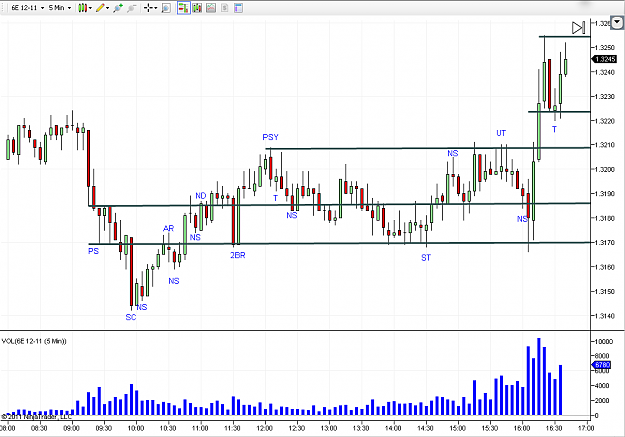Image resolution: width=625 pixels, height=437 pixels.
Task: Click the ND annotation label
Action: [200, 196]
